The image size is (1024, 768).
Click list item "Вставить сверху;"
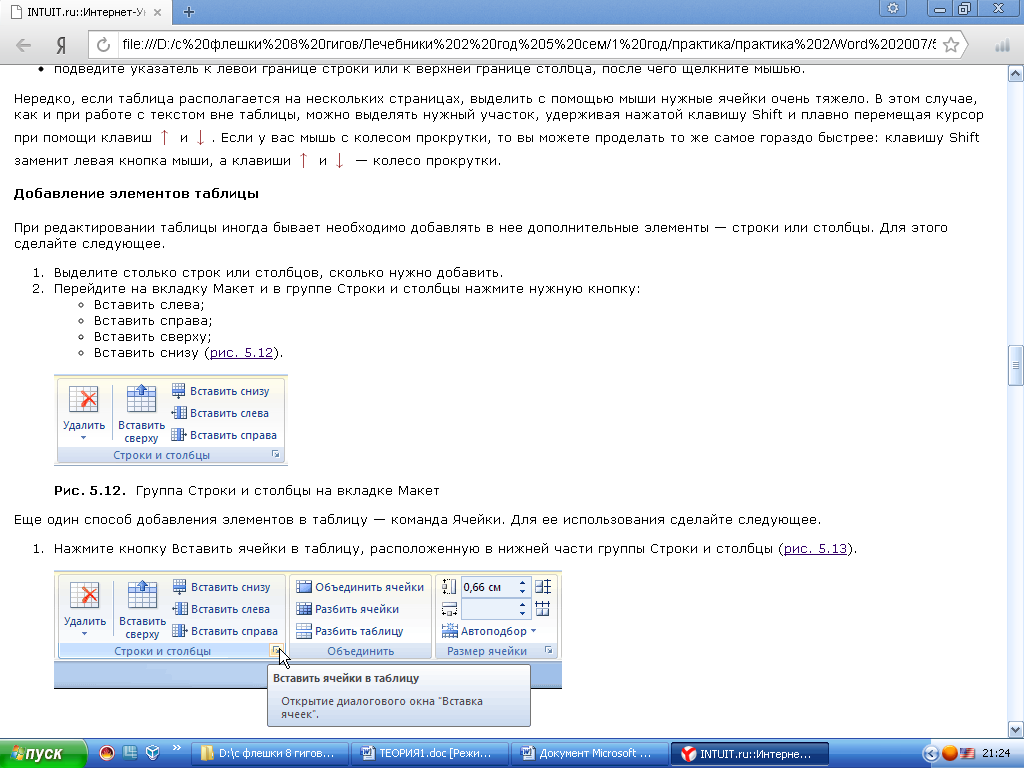152,337
